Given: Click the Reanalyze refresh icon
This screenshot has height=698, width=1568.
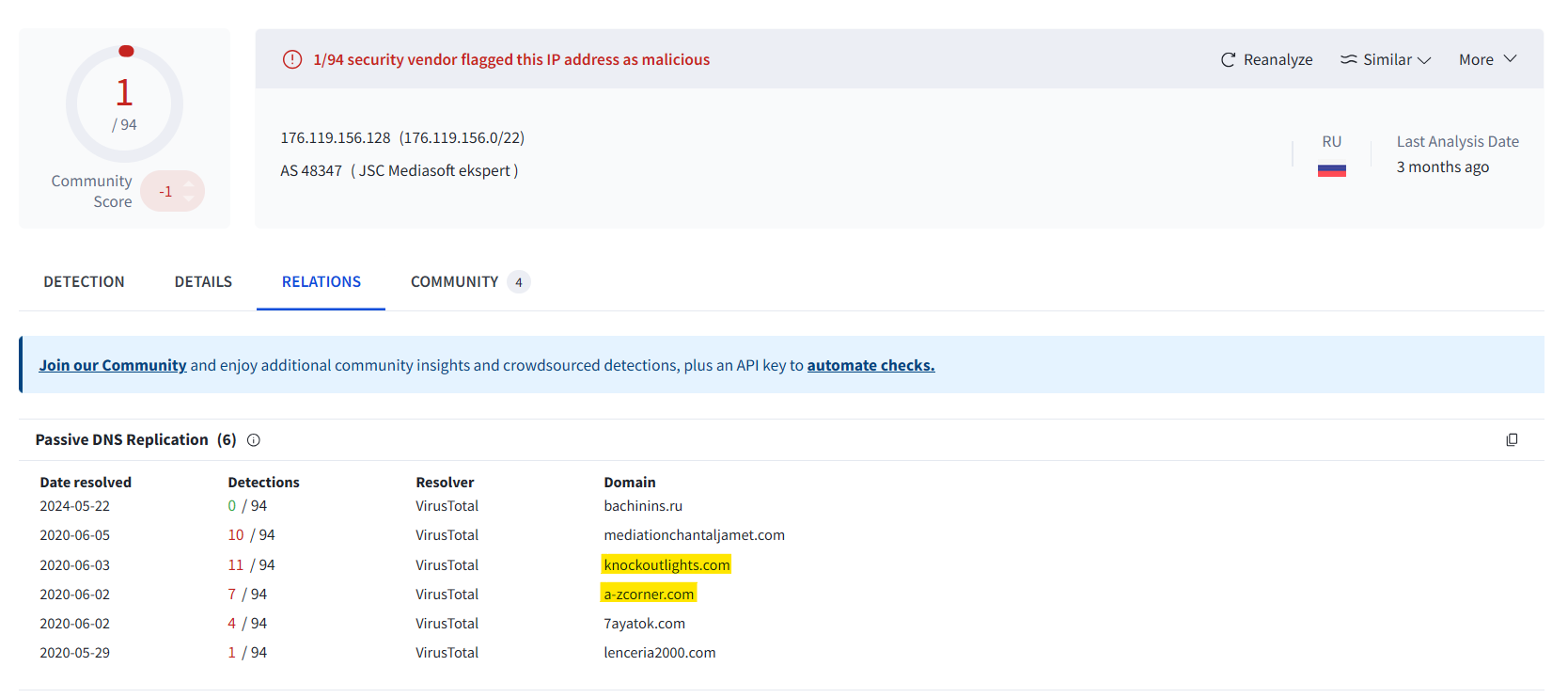Looking at the screenshot, I should [x=1228, y=59].
